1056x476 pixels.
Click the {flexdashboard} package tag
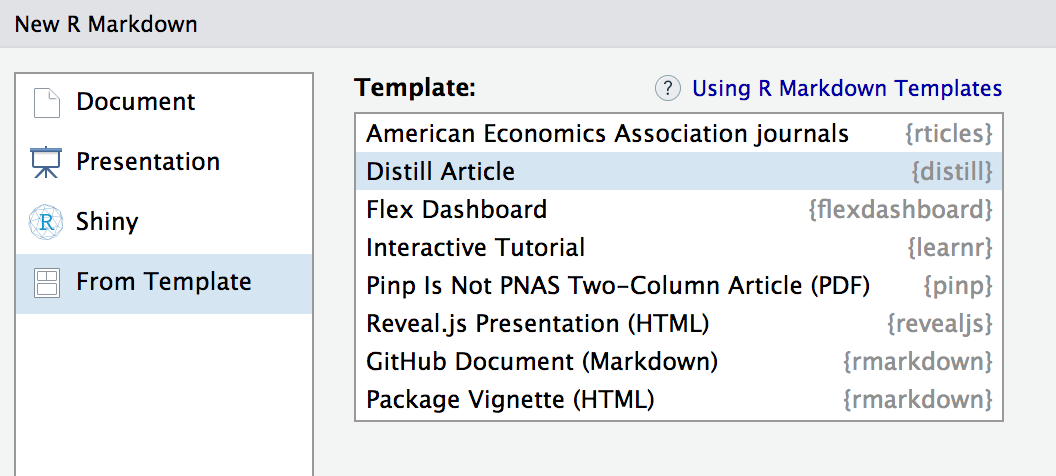click(x=900, y=210)
